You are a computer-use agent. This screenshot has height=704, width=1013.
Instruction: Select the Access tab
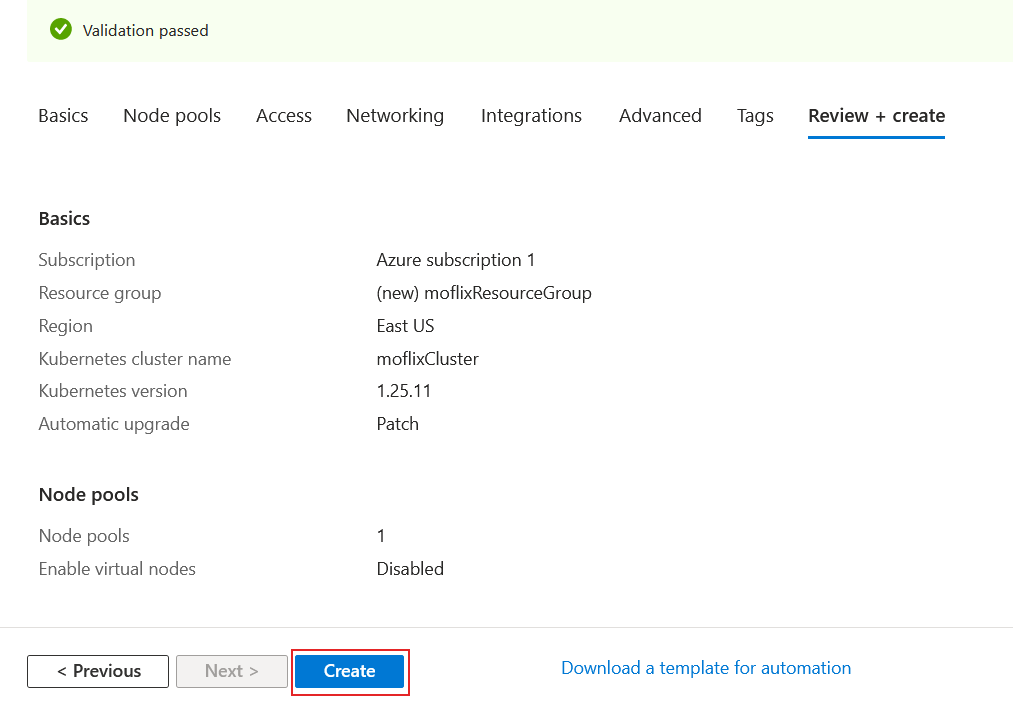283,115
